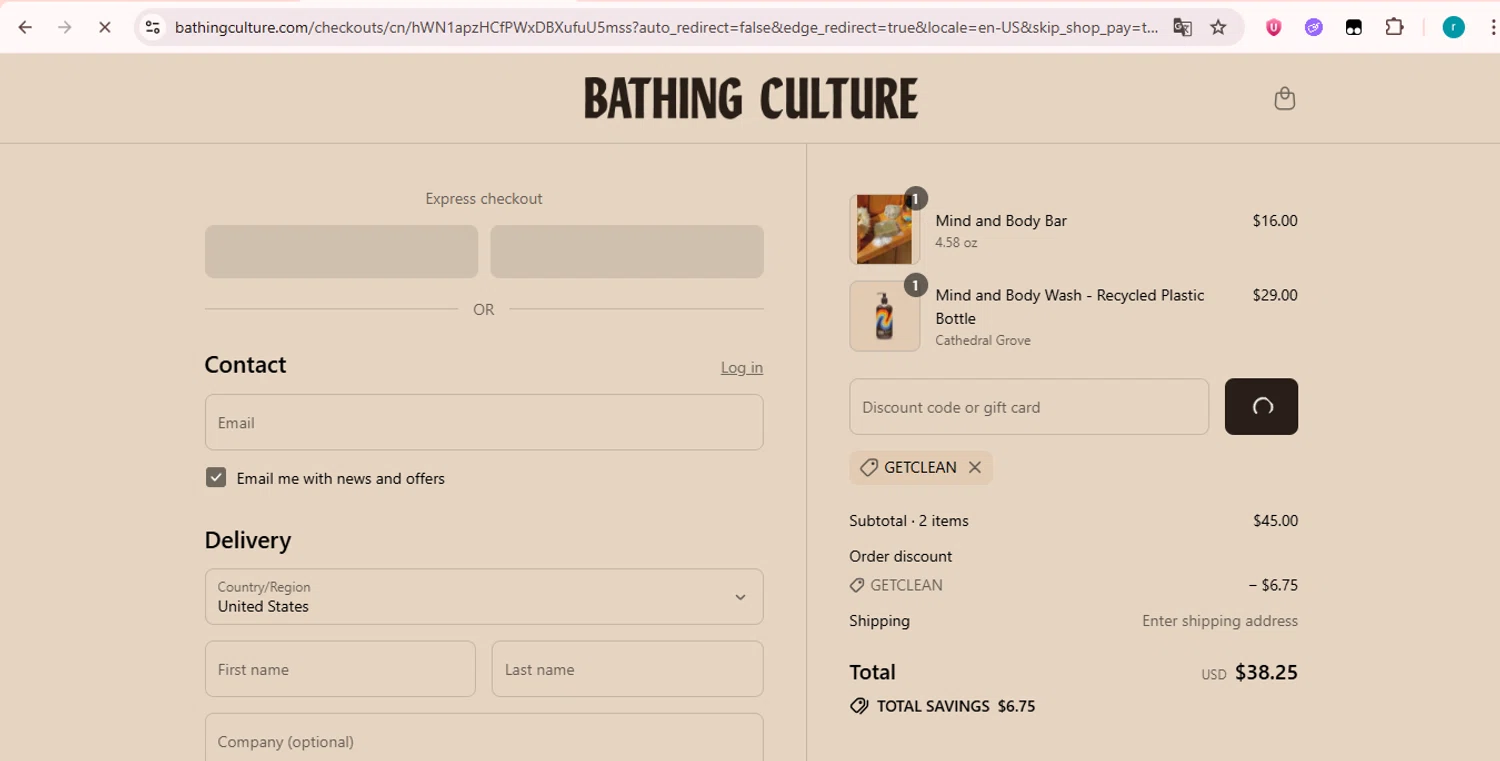Click the Mind and Body Bar product name
This screenshot has height=761, width=1500.
(1001, 221)
